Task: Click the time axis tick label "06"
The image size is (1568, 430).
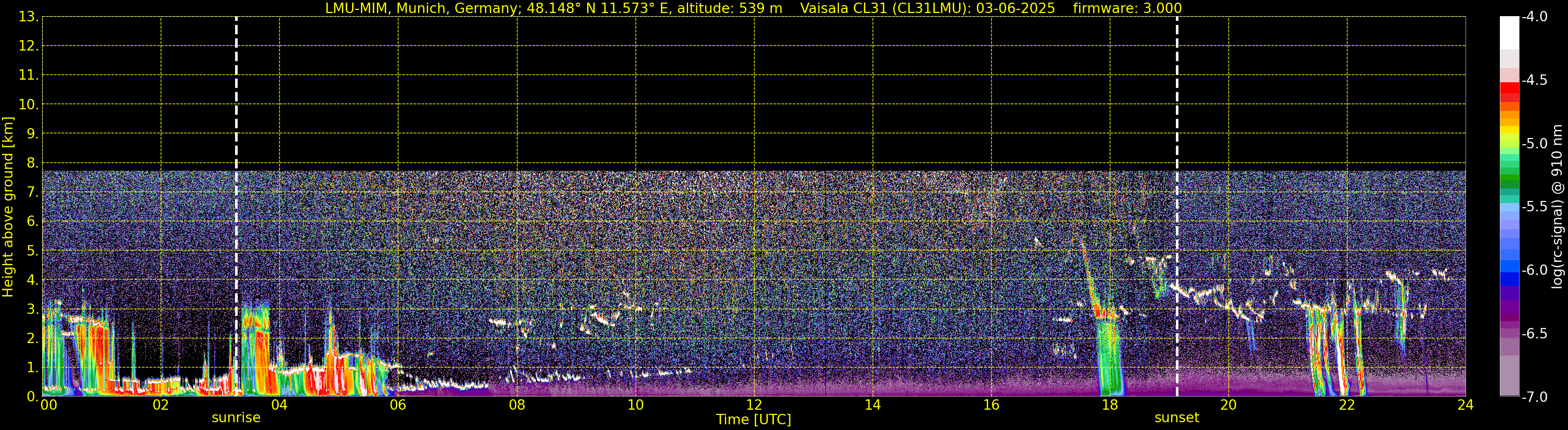Action: click(398, 405)
